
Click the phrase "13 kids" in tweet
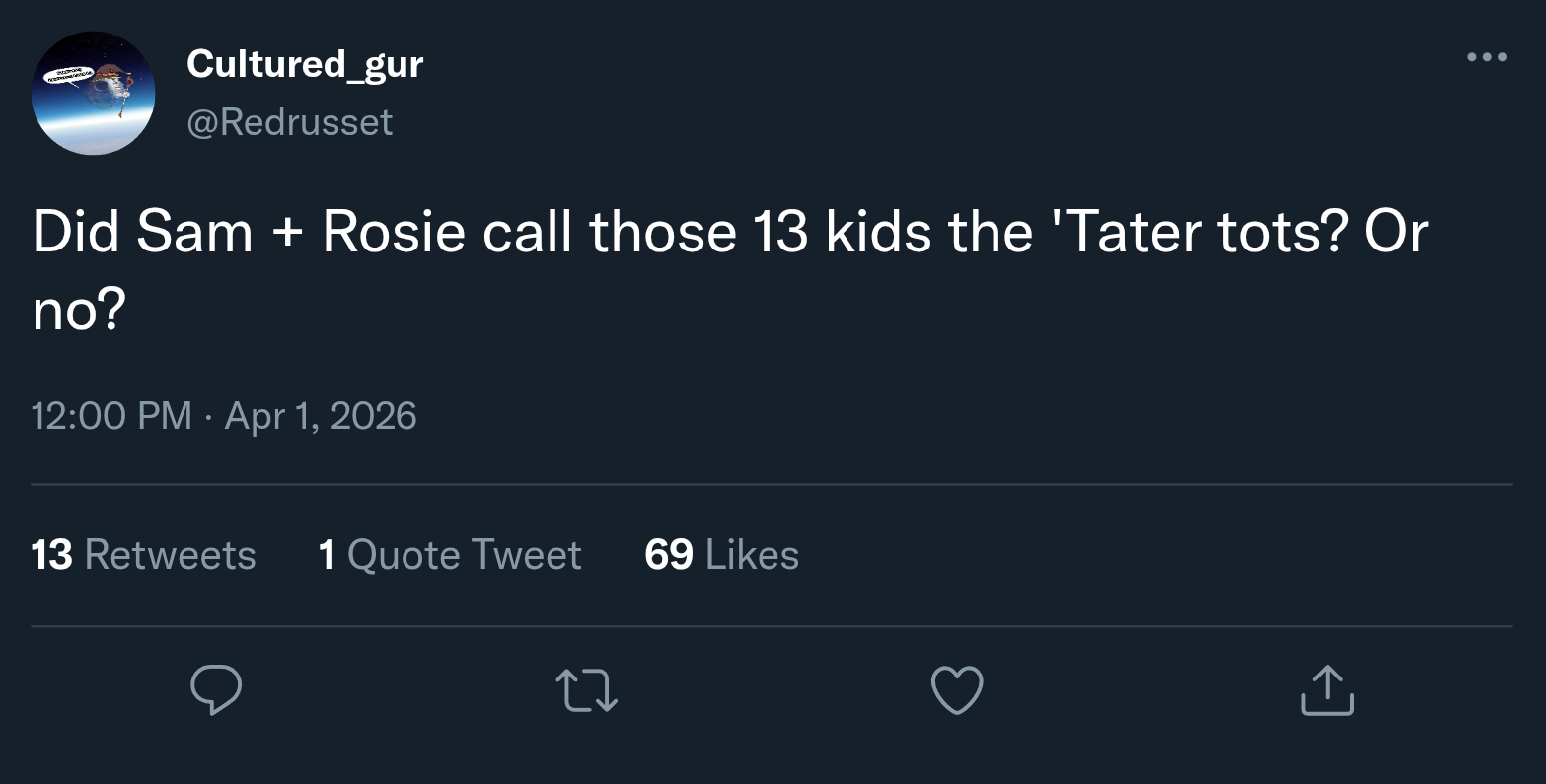(842, 233)
